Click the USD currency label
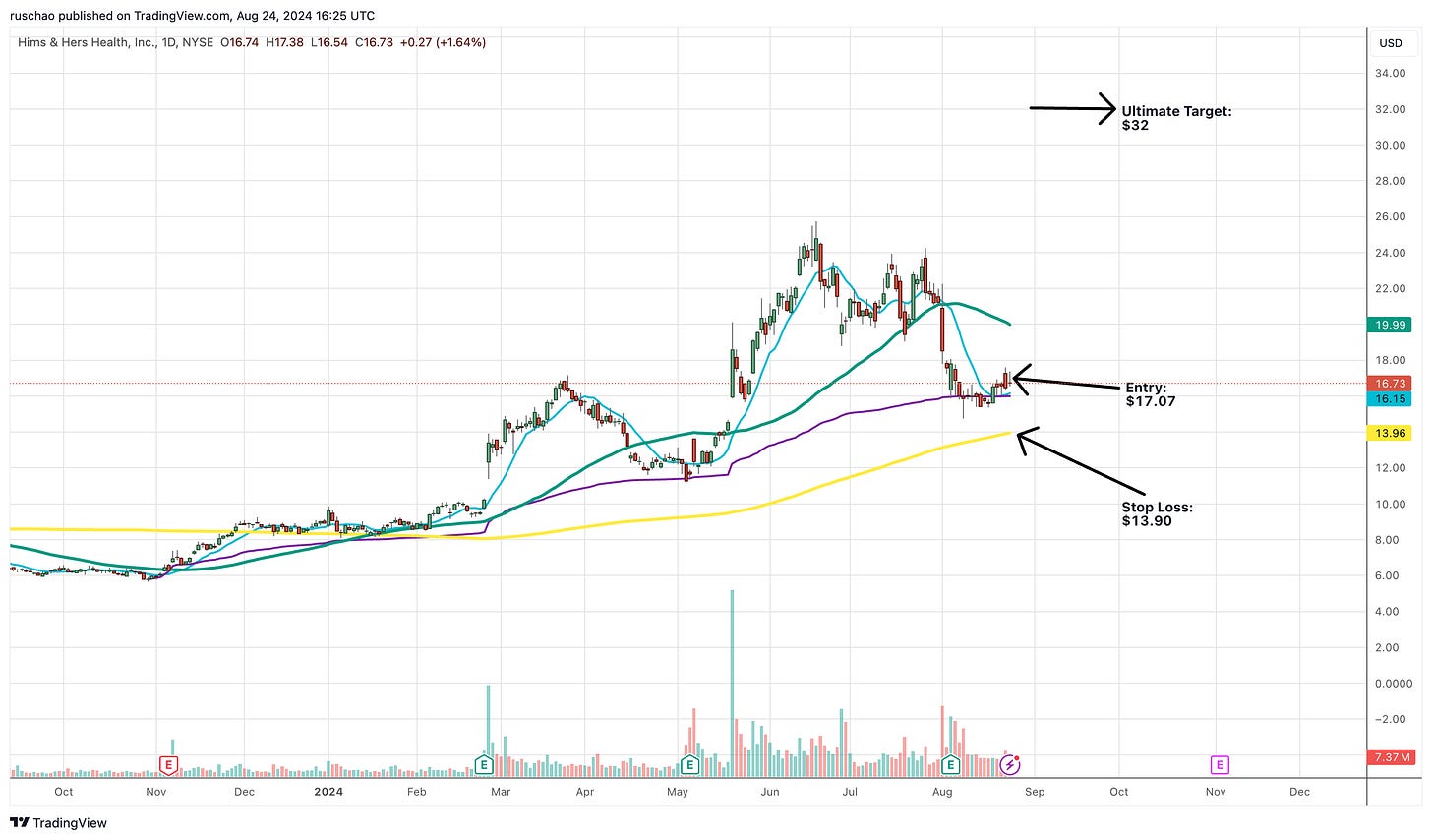 pyautogui.click(x=1391, y=43)
